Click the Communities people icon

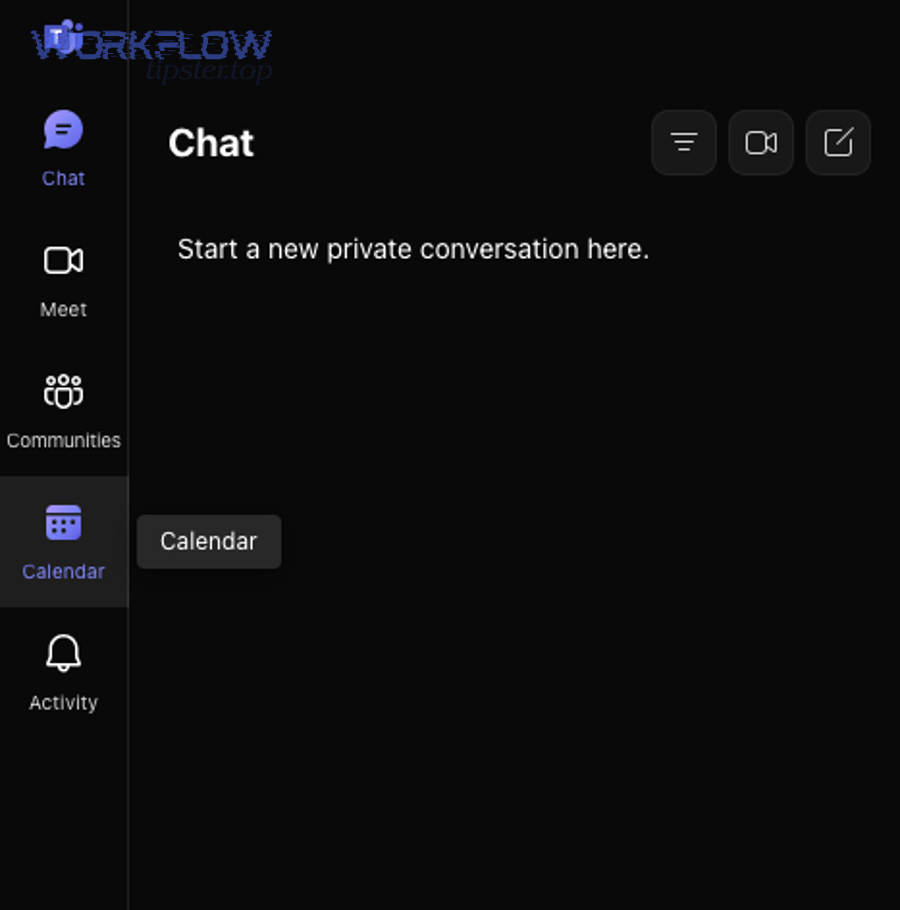coord(63,391)
